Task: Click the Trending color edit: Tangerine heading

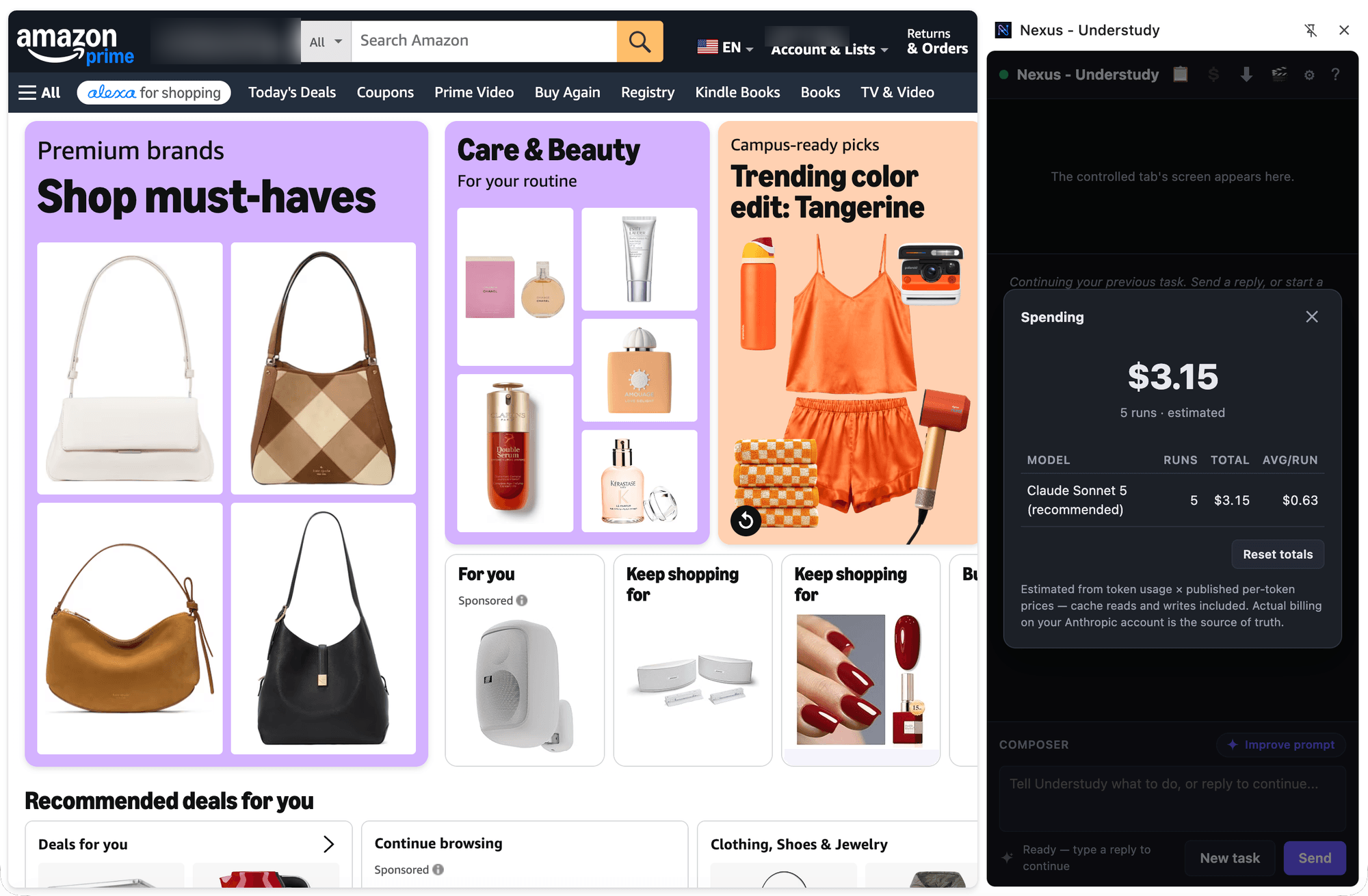Action: [828, 192]
